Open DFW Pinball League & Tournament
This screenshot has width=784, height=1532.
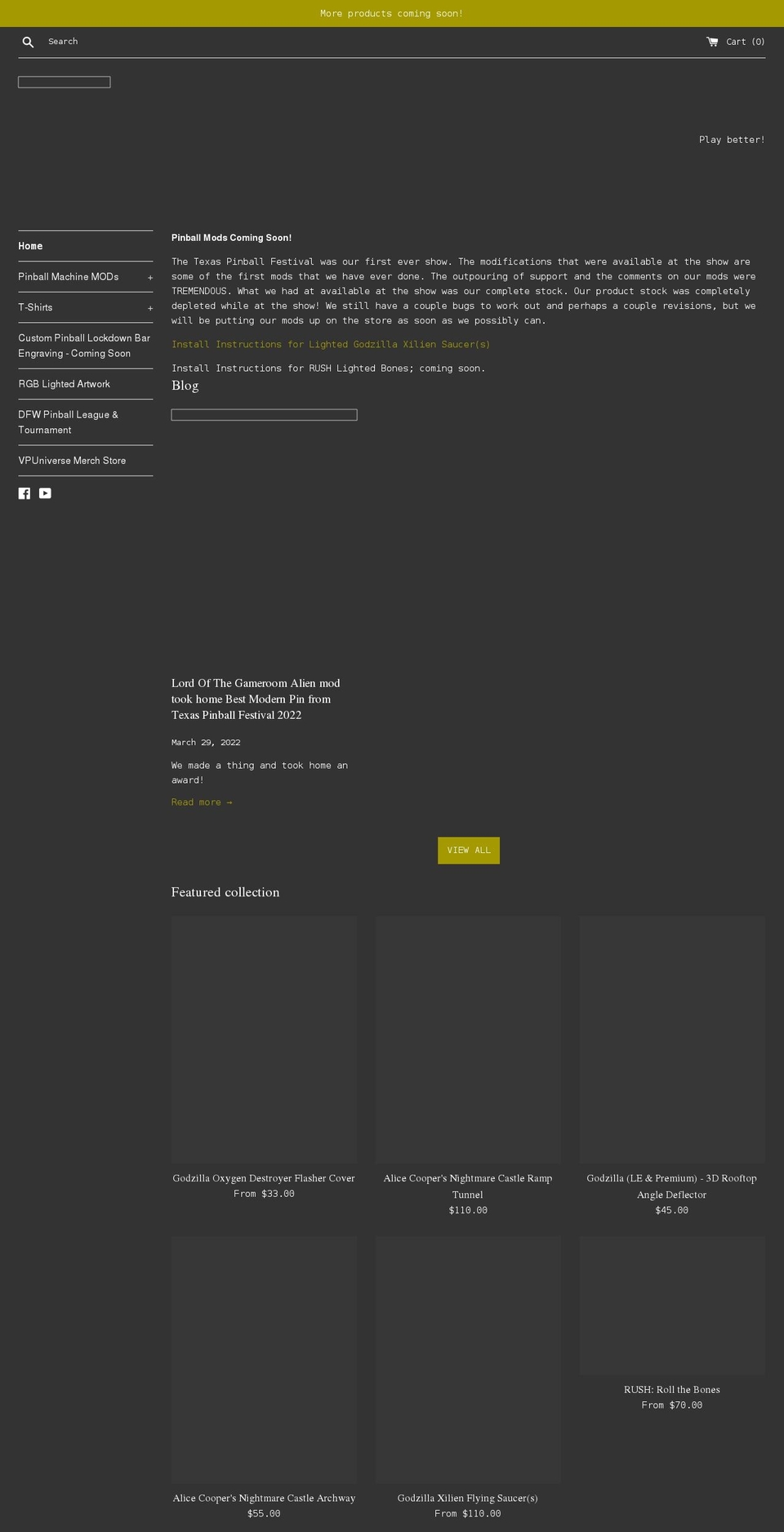pyautogui.click(x=69, y=422)
